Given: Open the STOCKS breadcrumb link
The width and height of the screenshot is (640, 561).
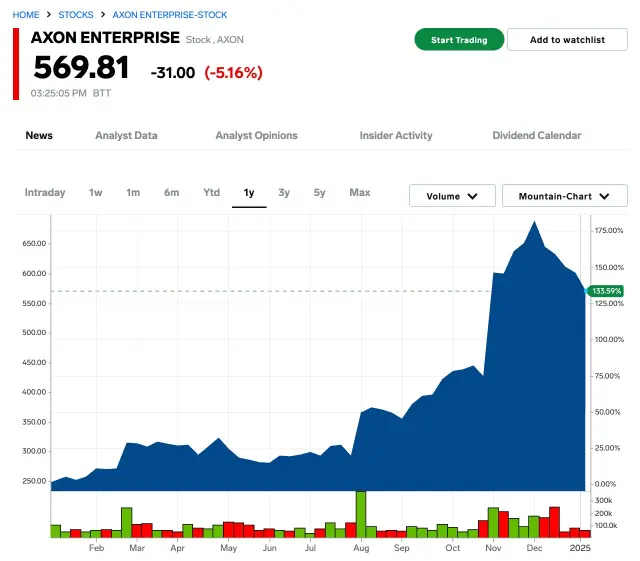Looking at the screenshot, I should [76, 15].
